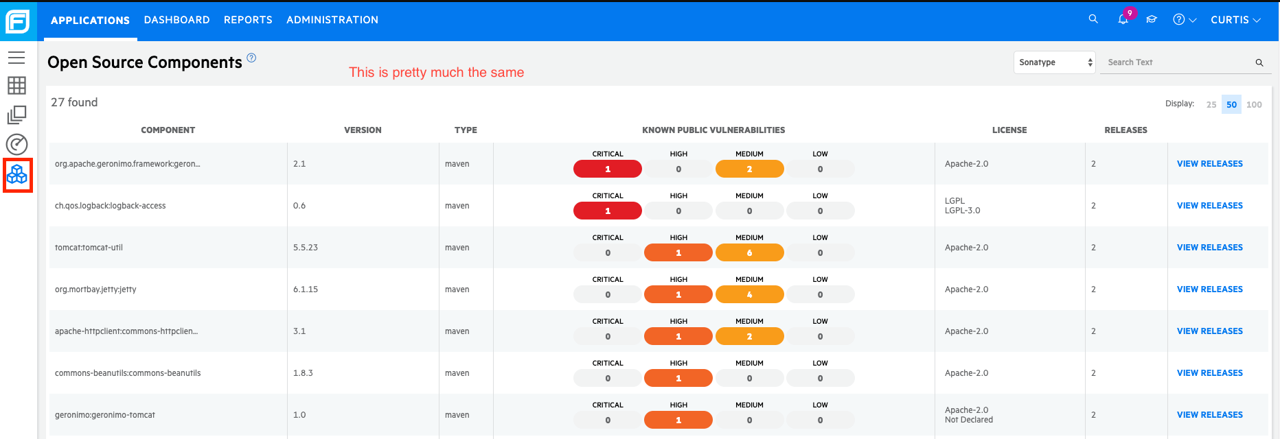
Task: Click the graduation cap training icon
Action: pos(1151,20)
